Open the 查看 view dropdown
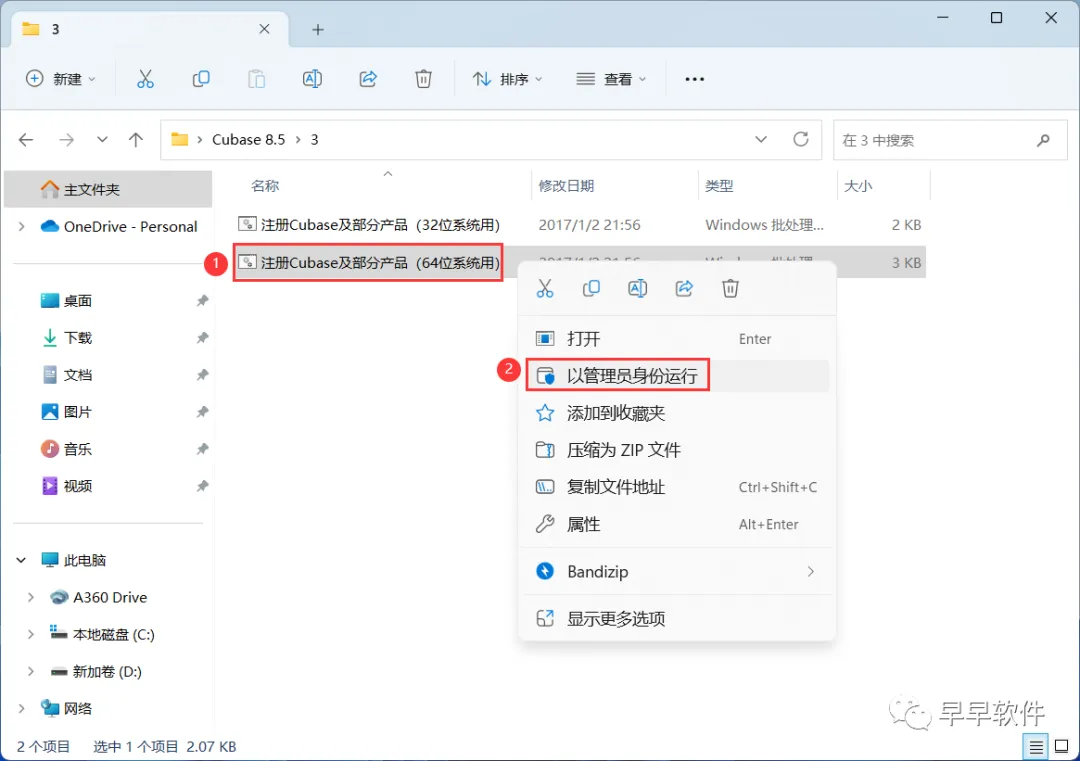Image resolution: width=1080 pixels, height=761 pixels. (x=611, y=79)
